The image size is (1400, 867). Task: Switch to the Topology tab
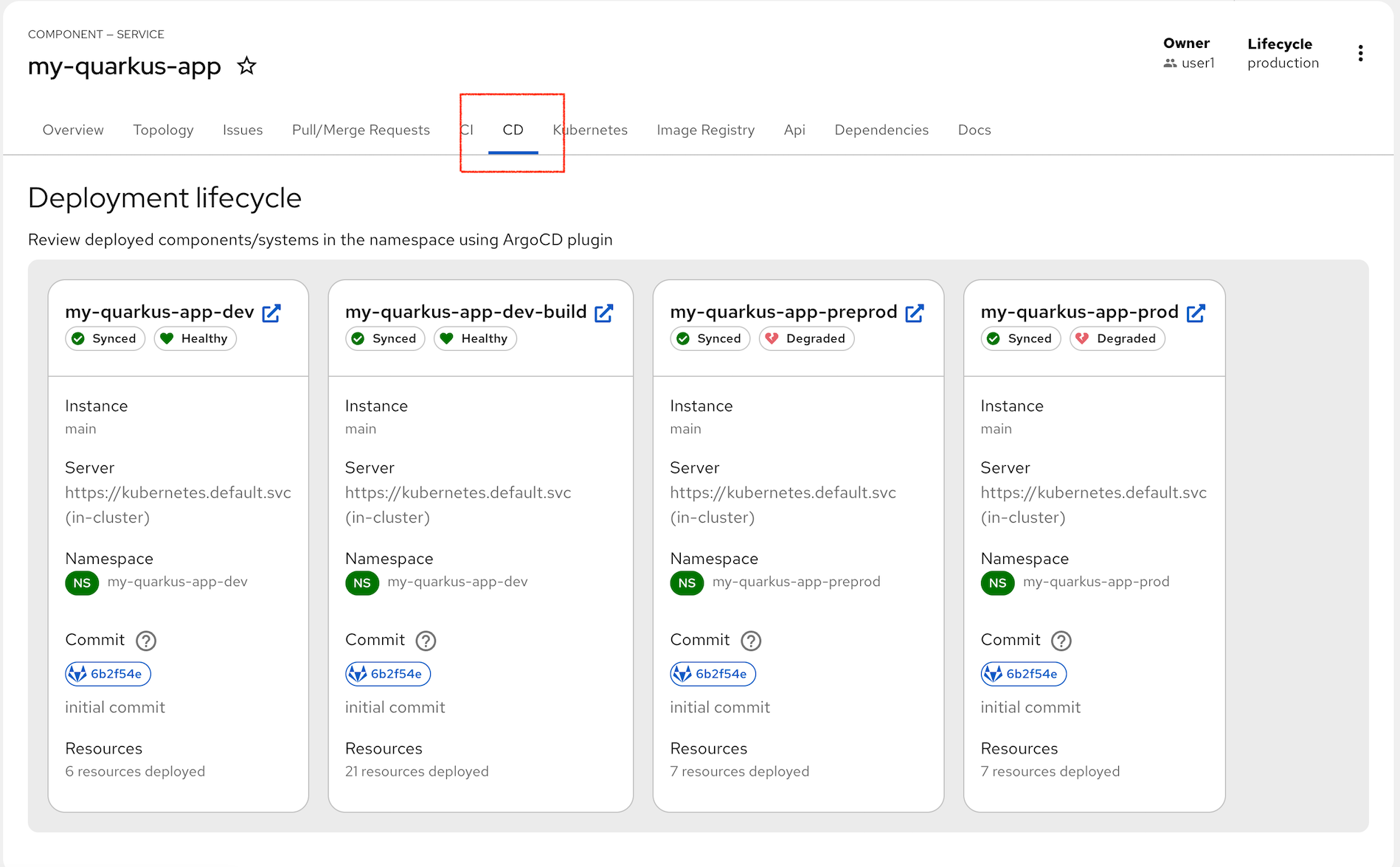pyautogui.click(x=163, y=130)
